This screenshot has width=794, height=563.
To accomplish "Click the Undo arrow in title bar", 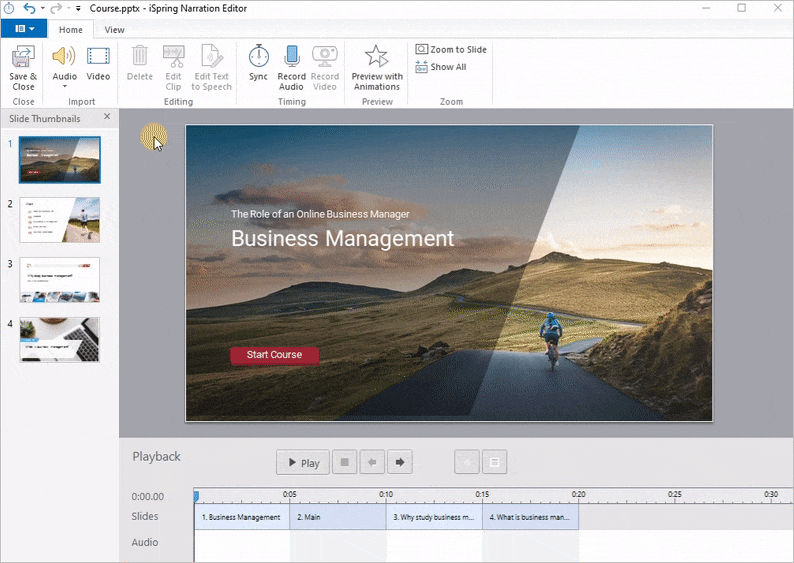I will 29,8.
